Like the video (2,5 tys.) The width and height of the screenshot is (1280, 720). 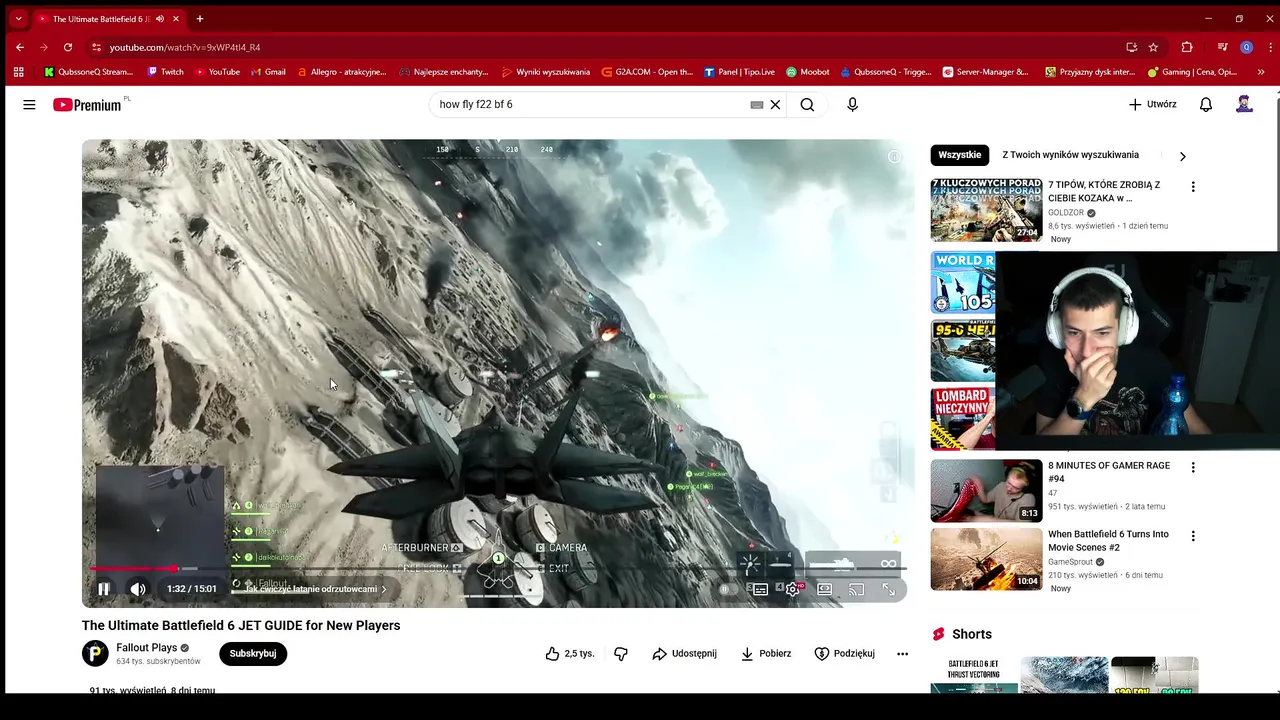click(x=570, y=653)
